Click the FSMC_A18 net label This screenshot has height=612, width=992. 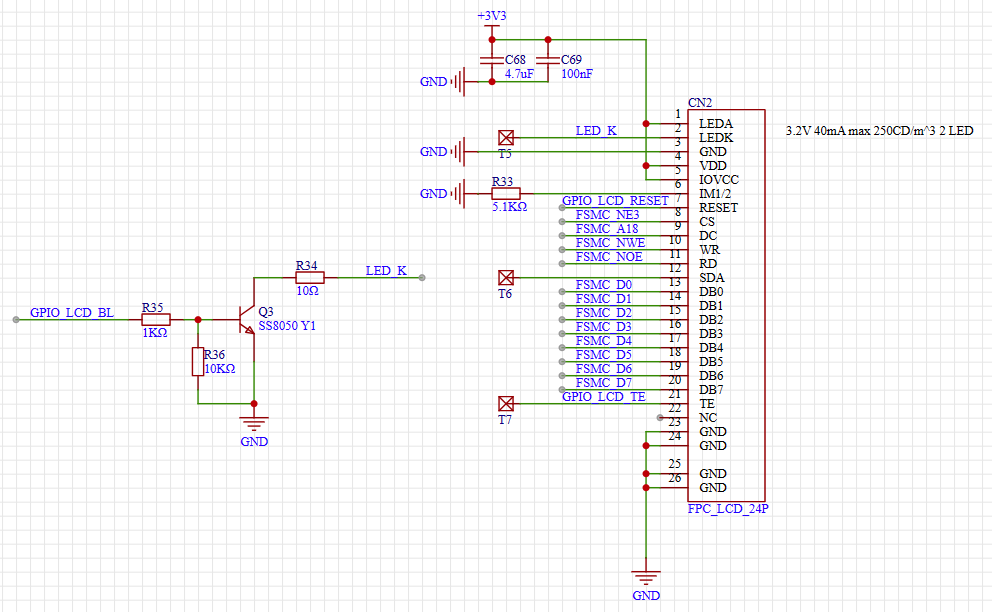point(607,228)
